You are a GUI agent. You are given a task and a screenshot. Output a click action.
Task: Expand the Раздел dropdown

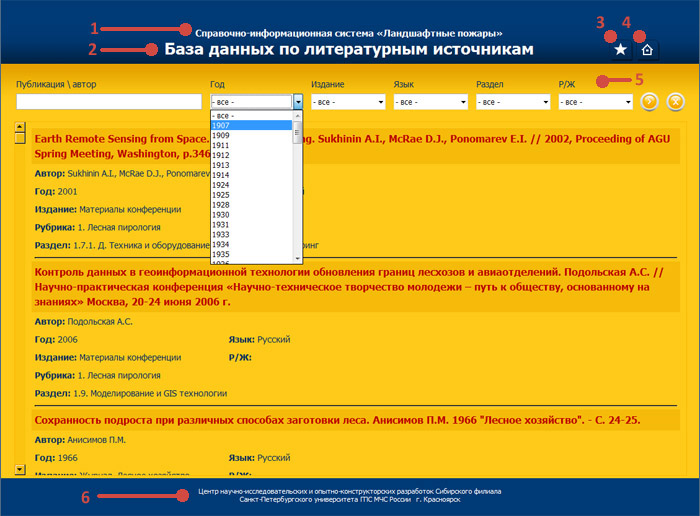513,102
